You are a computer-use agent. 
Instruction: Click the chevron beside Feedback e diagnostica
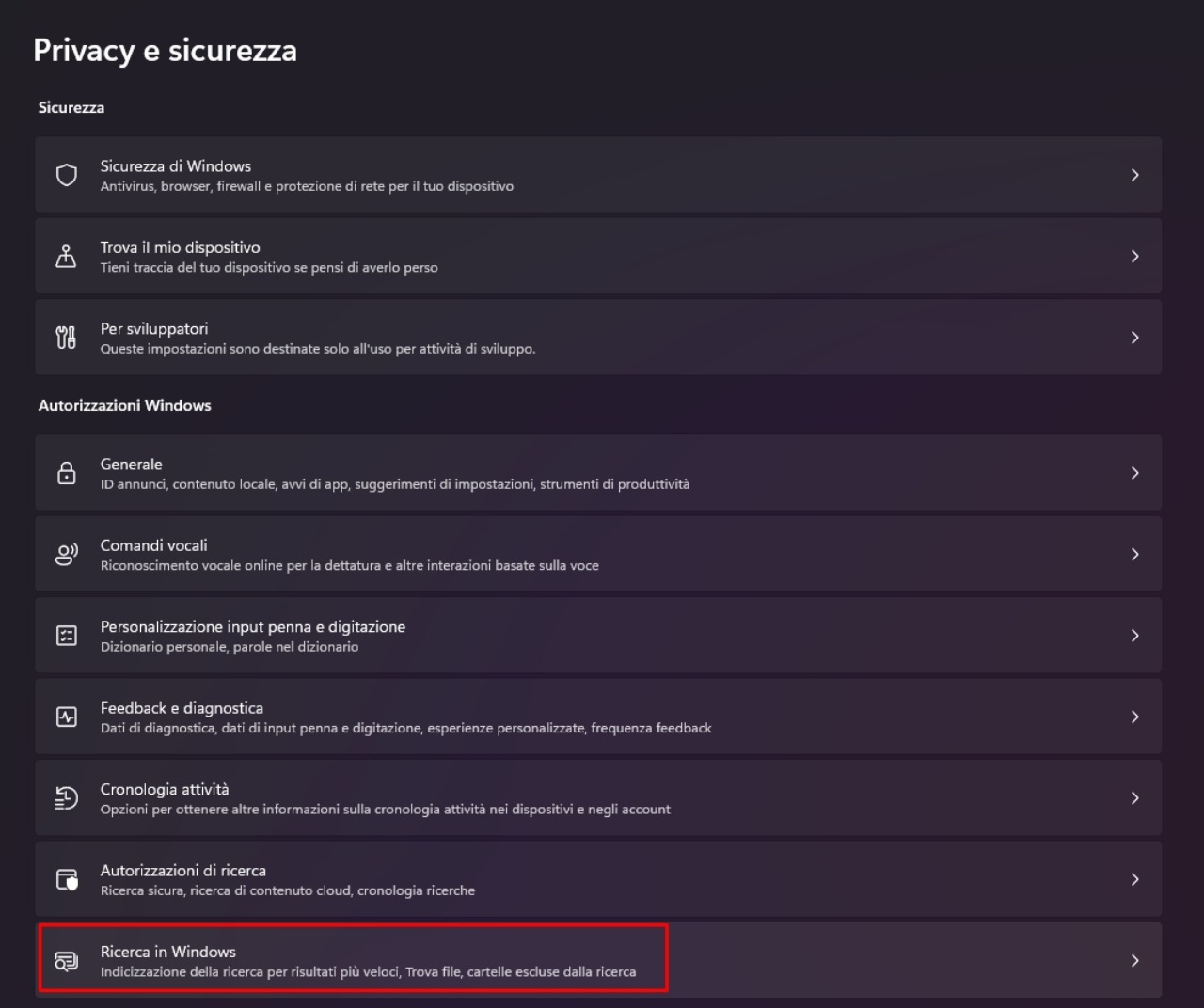1135,717
